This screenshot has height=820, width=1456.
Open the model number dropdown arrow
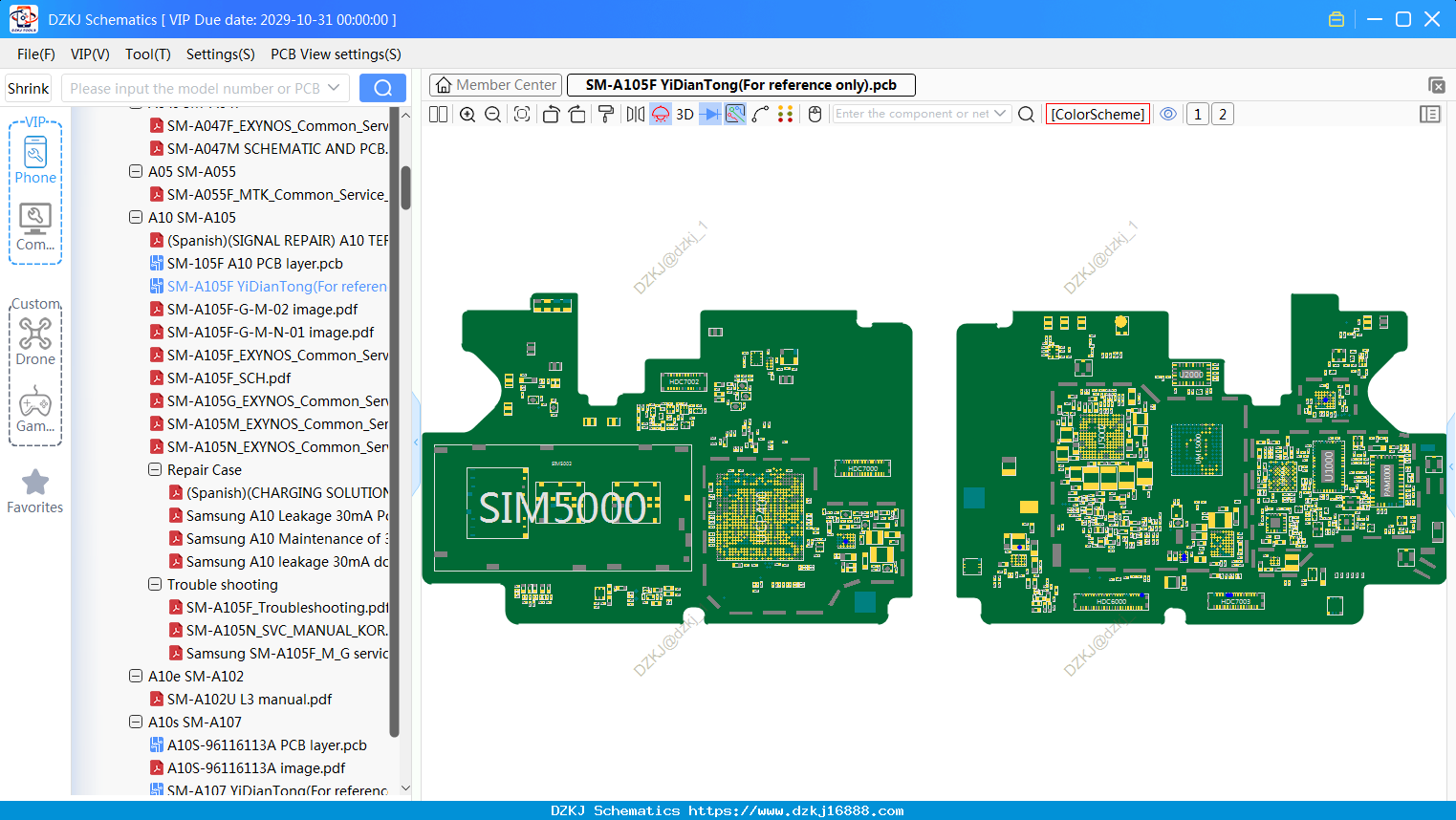click(x=334, y=88)
